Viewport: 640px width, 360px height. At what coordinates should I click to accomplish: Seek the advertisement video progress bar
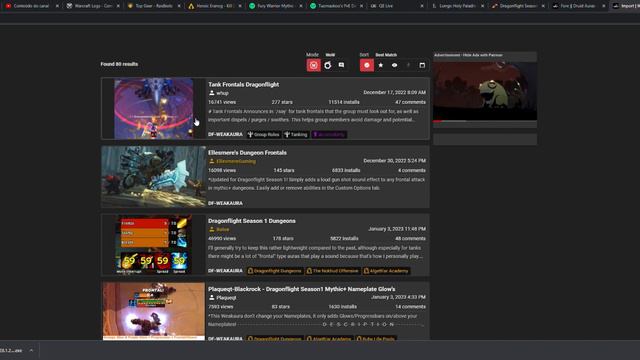(x=485, y=121)
